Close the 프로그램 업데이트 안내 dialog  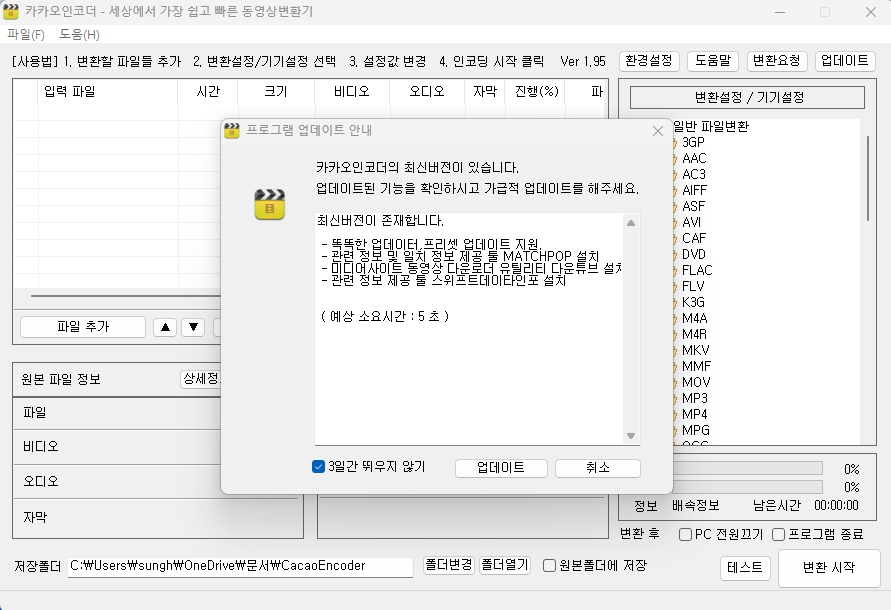657,131
